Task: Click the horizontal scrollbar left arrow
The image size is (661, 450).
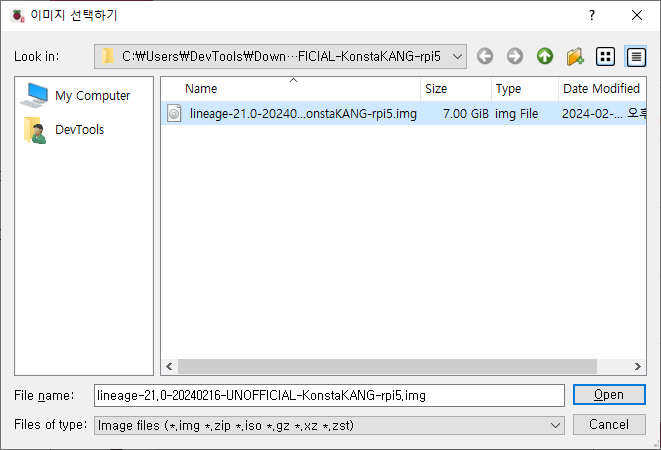Action: pyautogui.click(x=169, y=366)
